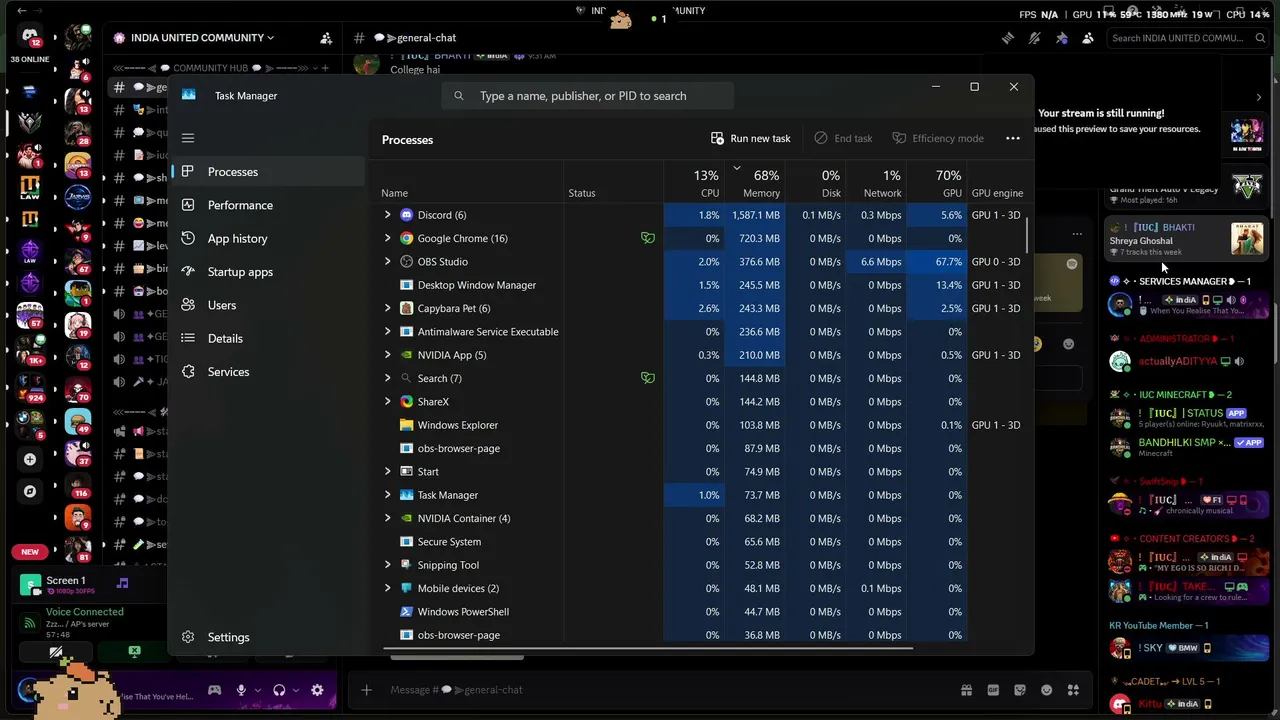Open the Task Manager hamburger navigation menu
The height and width of the screenshot is (720, 1280).
[188, 138]
